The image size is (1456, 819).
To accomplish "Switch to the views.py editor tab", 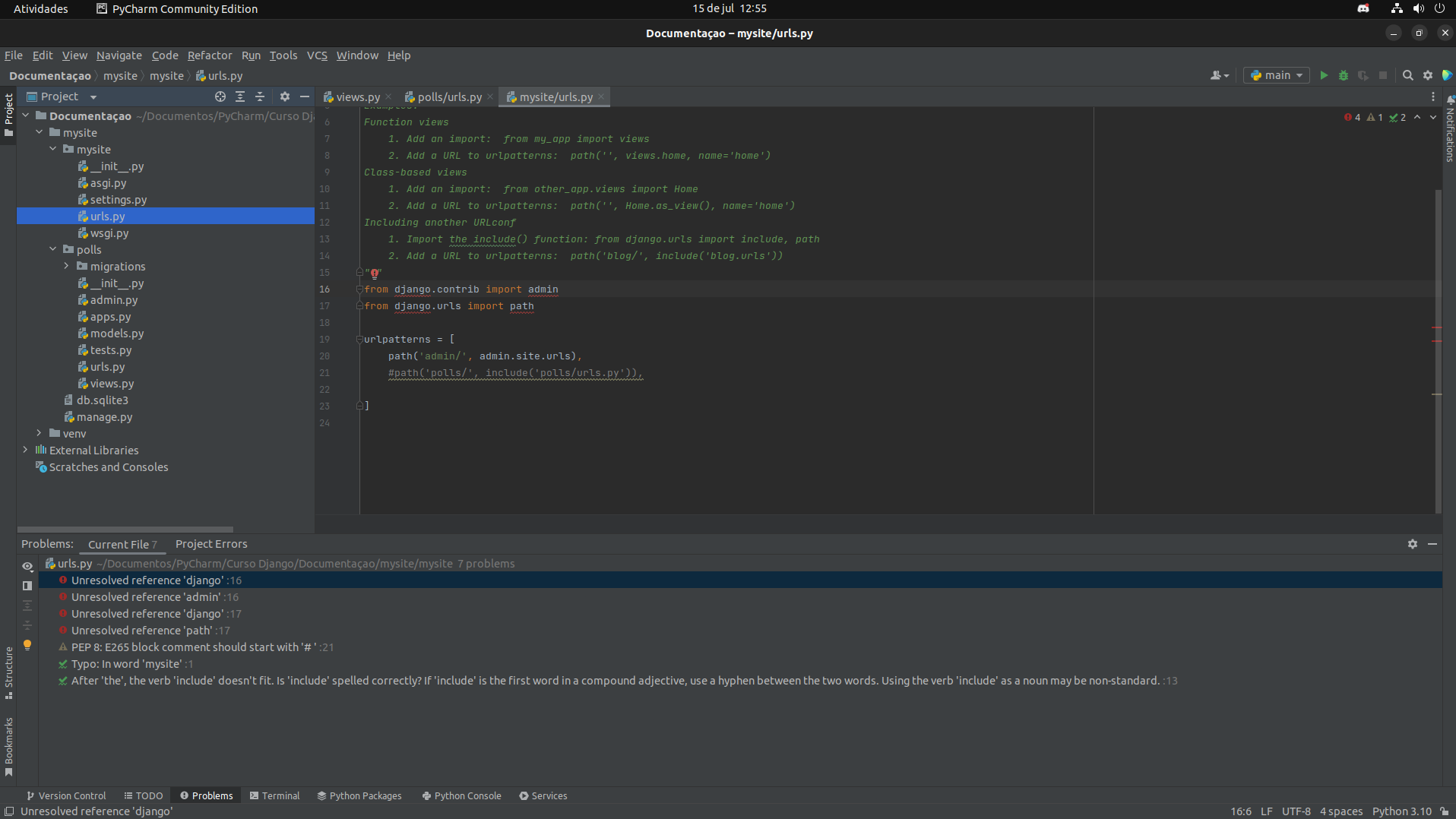I will [357, 97].
